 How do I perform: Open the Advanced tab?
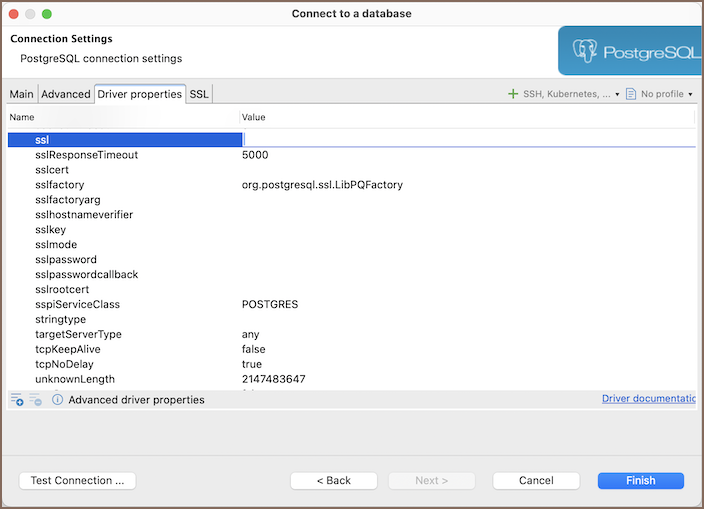pos(66,94)
